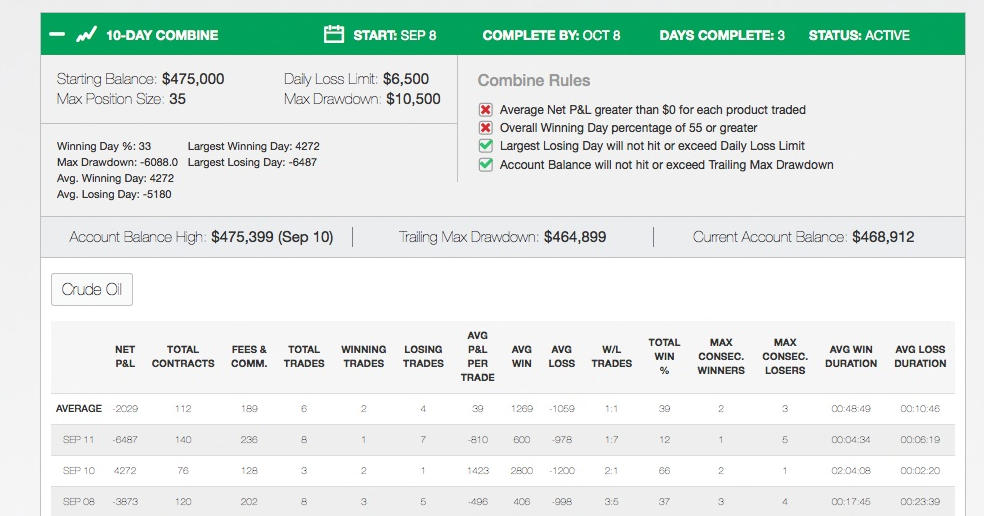Click the Winning Day %: 33 stat
The image size is (984, 516).
coord(104,146)
